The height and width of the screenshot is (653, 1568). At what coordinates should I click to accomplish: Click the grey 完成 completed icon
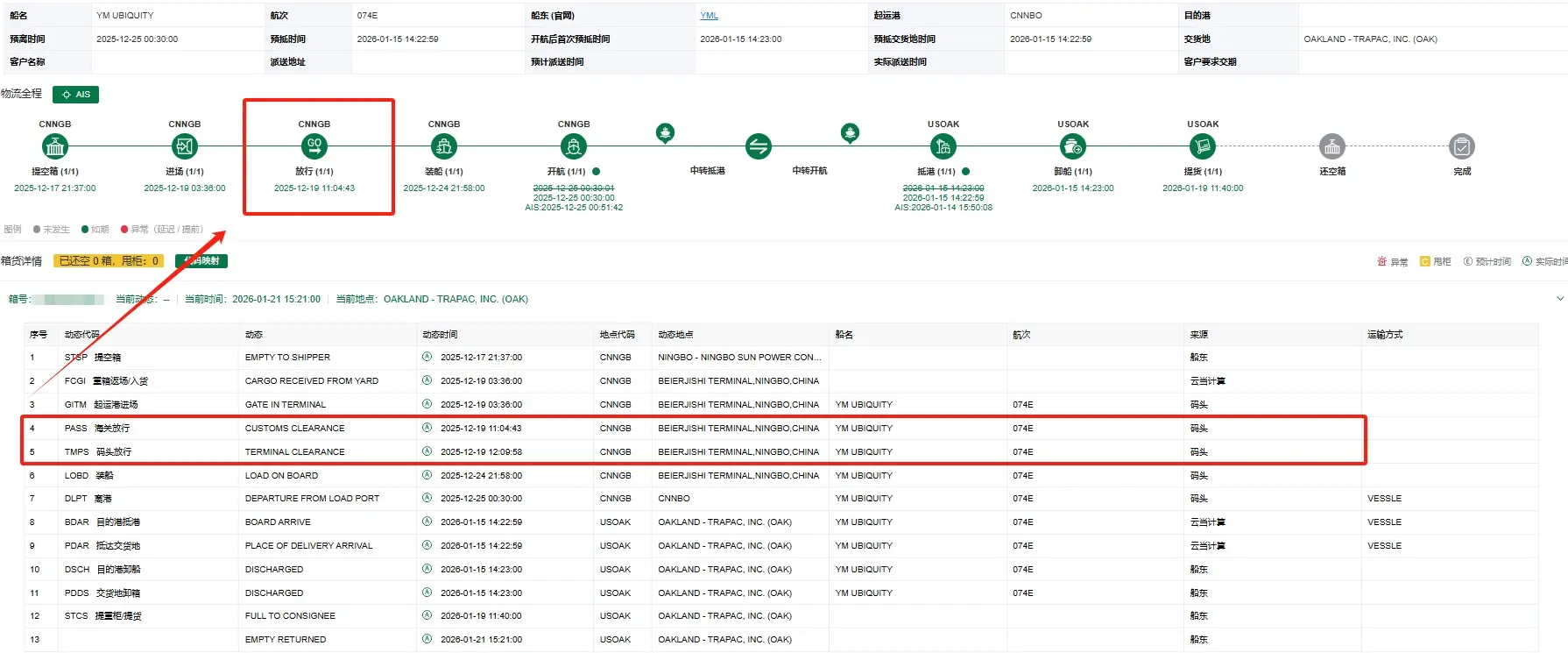pos(1462,146)
